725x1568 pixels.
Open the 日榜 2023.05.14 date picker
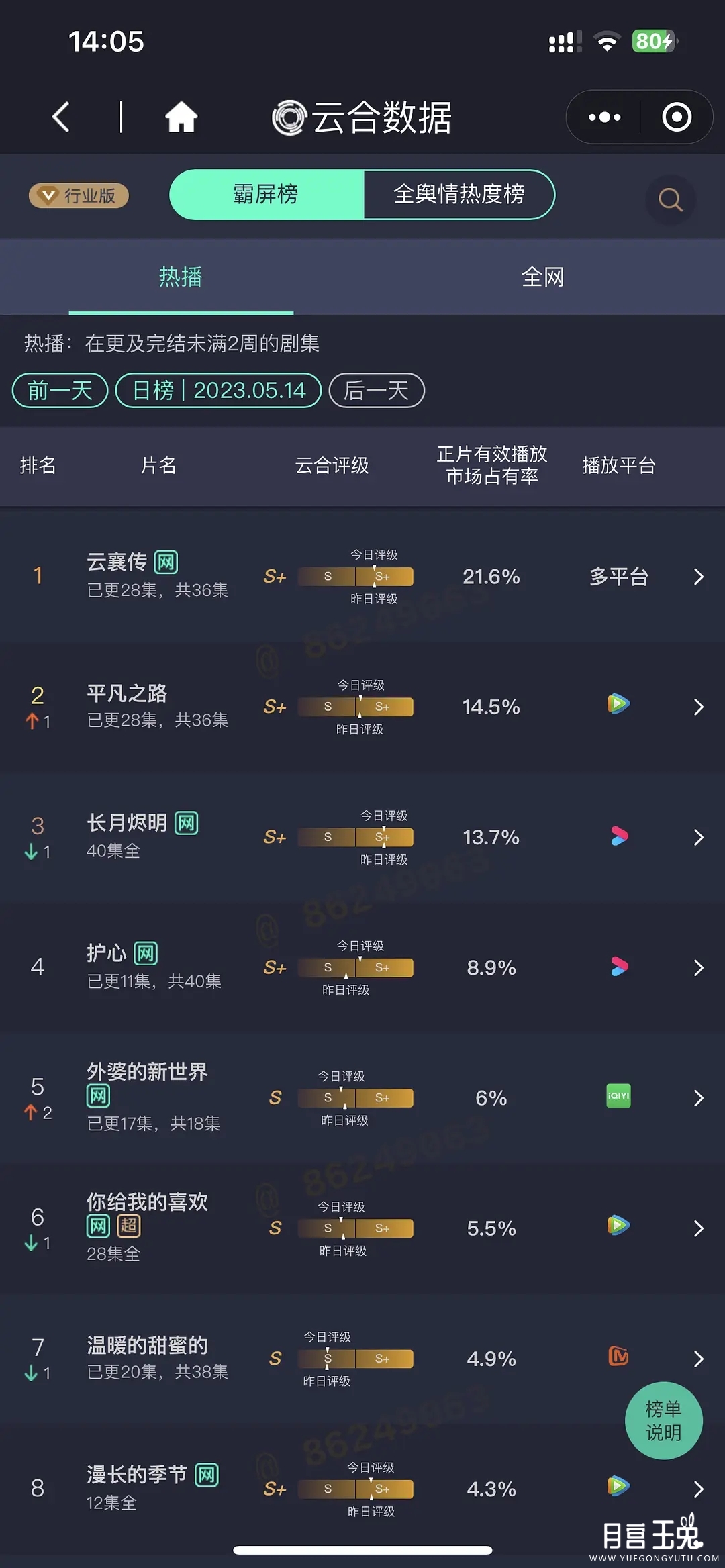point(219,391)
